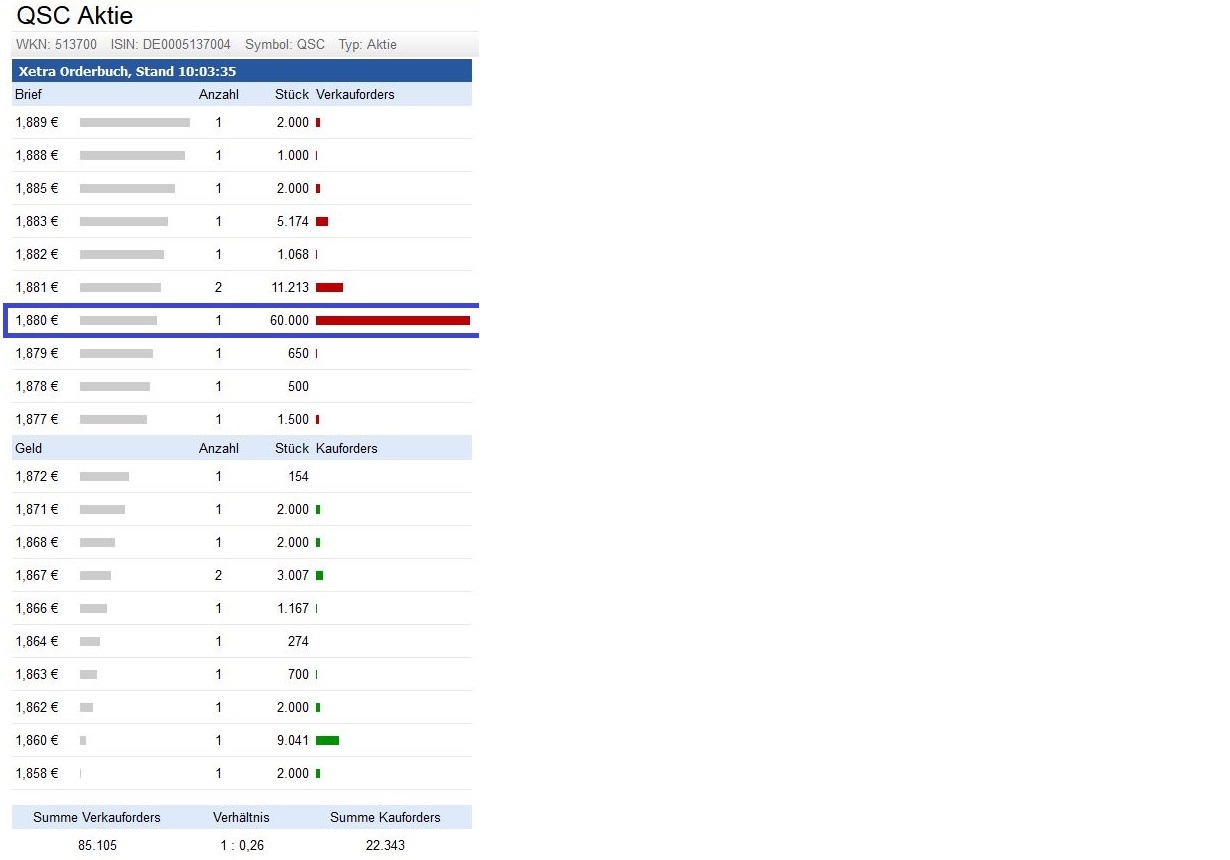Click the 1.167 Stück value
The height and width of the screenshot is (860, 1230).
pyautogui.click(x=293, y=609)
